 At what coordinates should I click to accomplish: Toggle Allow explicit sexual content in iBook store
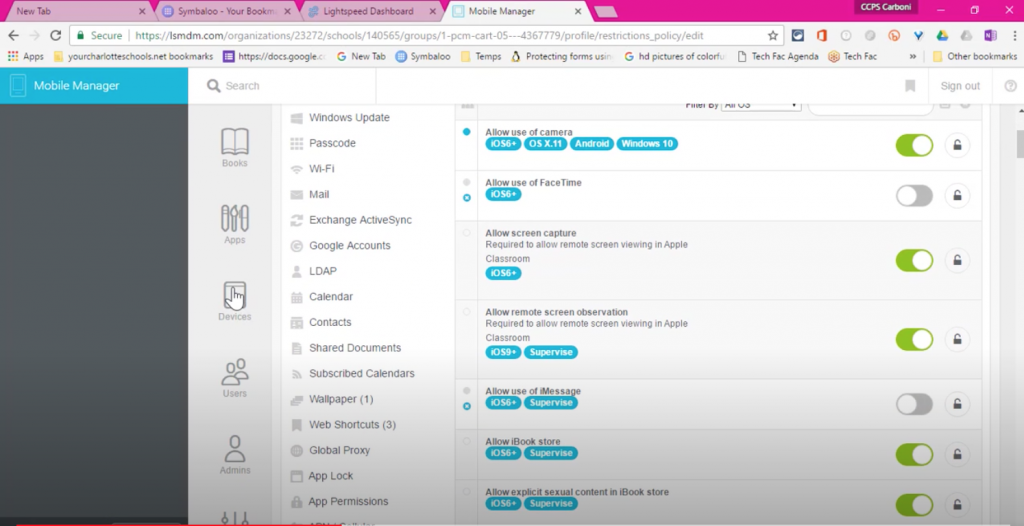914,504
